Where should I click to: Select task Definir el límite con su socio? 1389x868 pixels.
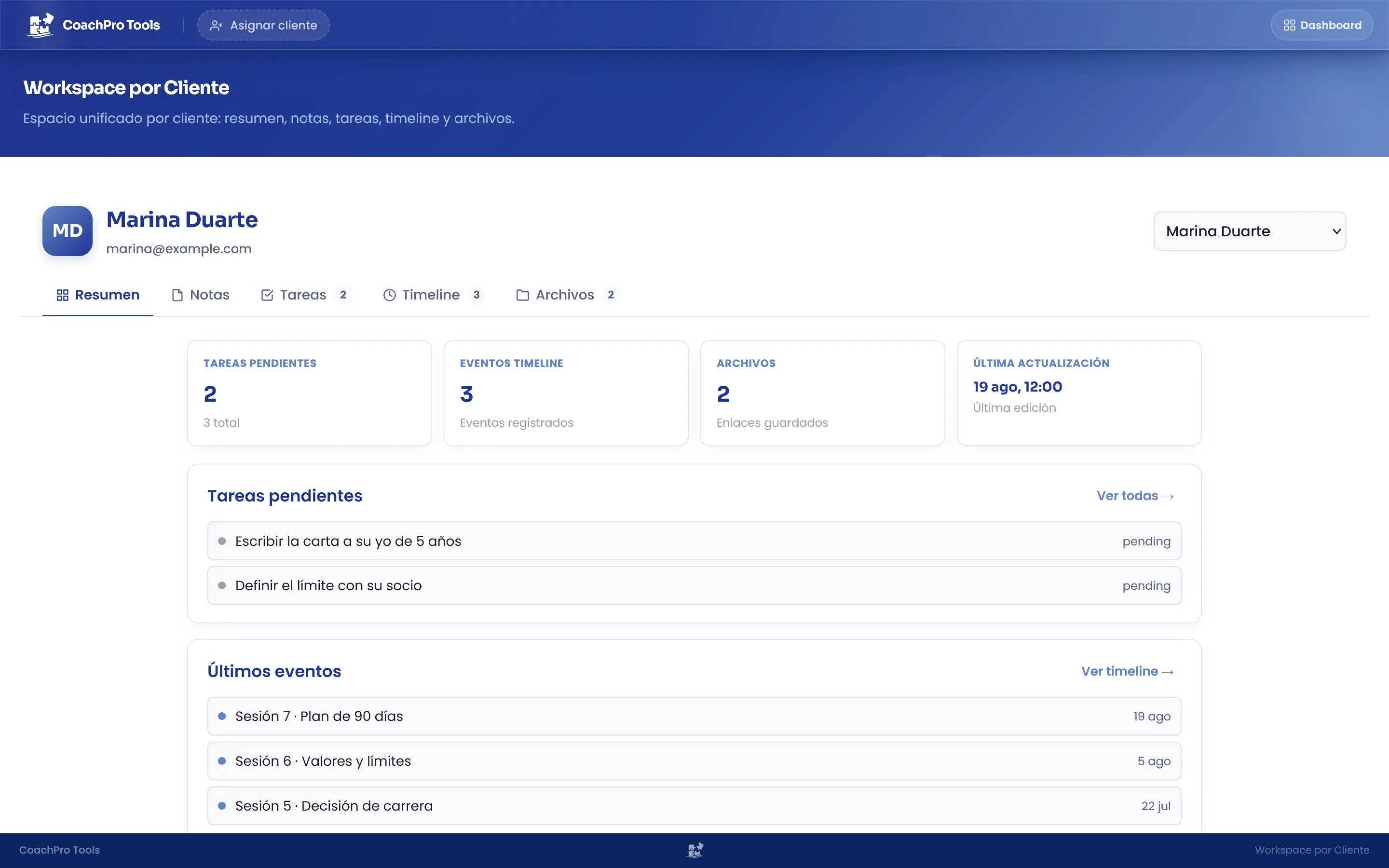(x=694, y=585)
